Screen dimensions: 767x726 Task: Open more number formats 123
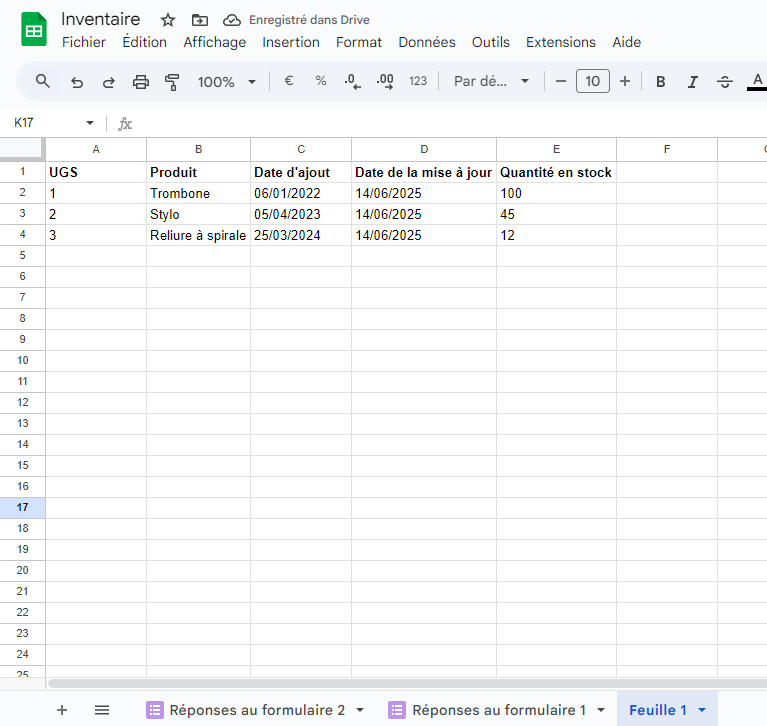pyautogui.click(x=418, y=81)
